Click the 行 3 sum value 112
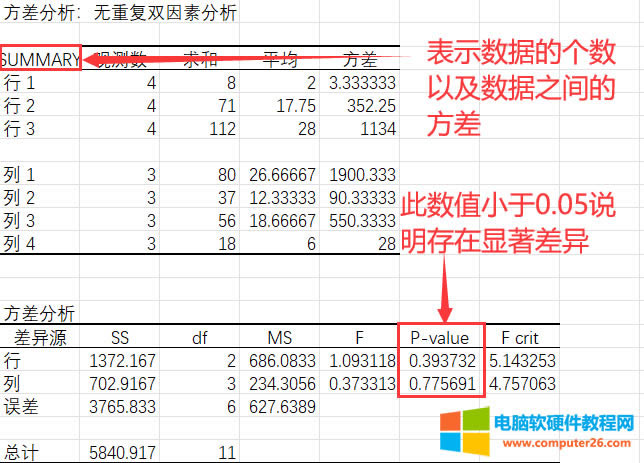644x463 pixels. (x=223, y=129)
